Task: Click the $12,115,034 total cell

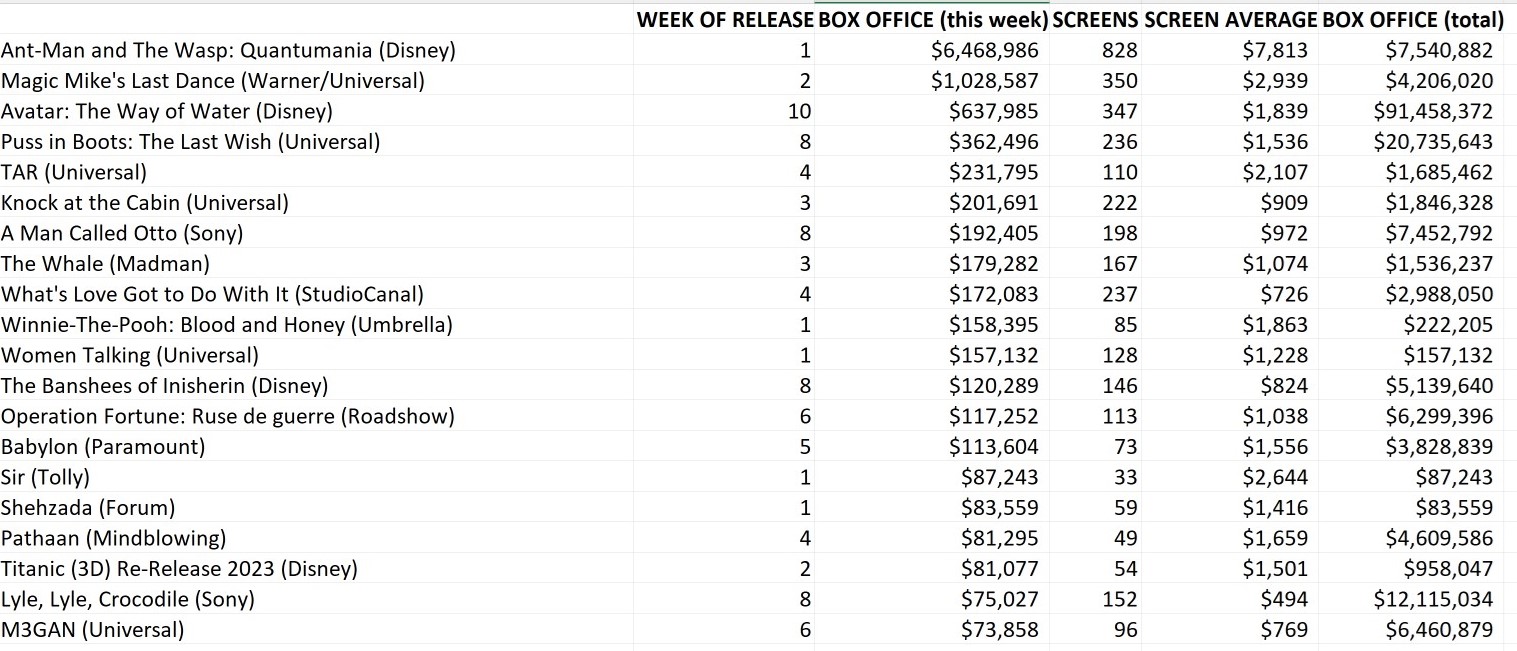Action: point(1433,599)
